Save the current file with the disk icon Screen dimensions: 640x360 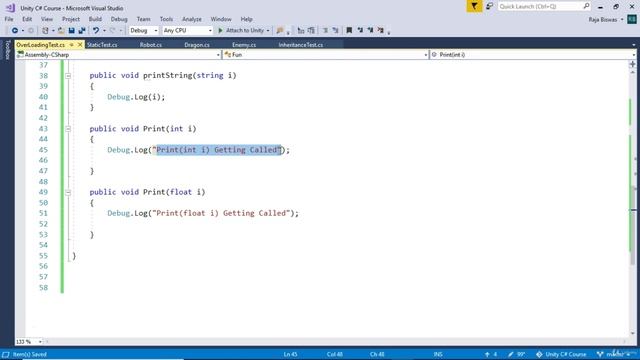coord(71,31)
